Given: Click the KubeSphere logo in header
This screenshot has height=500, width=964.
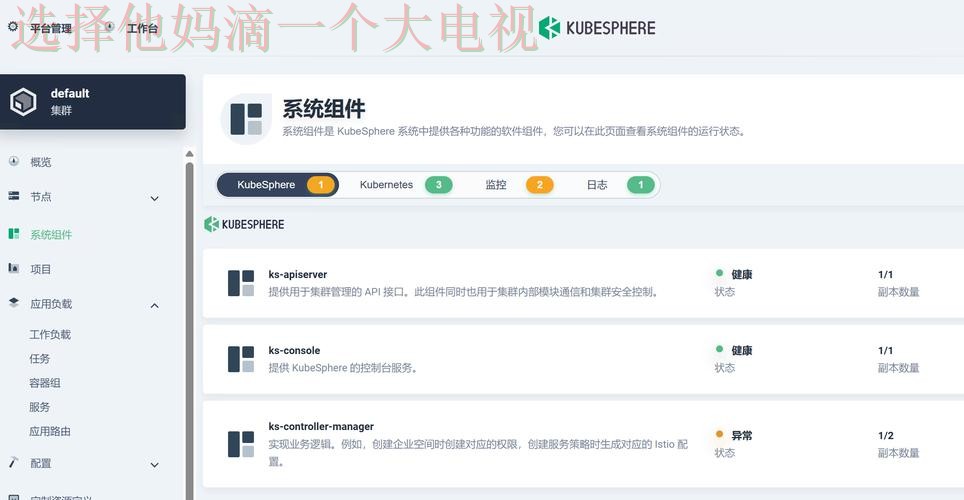Looking at the screenshot, I should pyautogui.click(x=597, y=28).
